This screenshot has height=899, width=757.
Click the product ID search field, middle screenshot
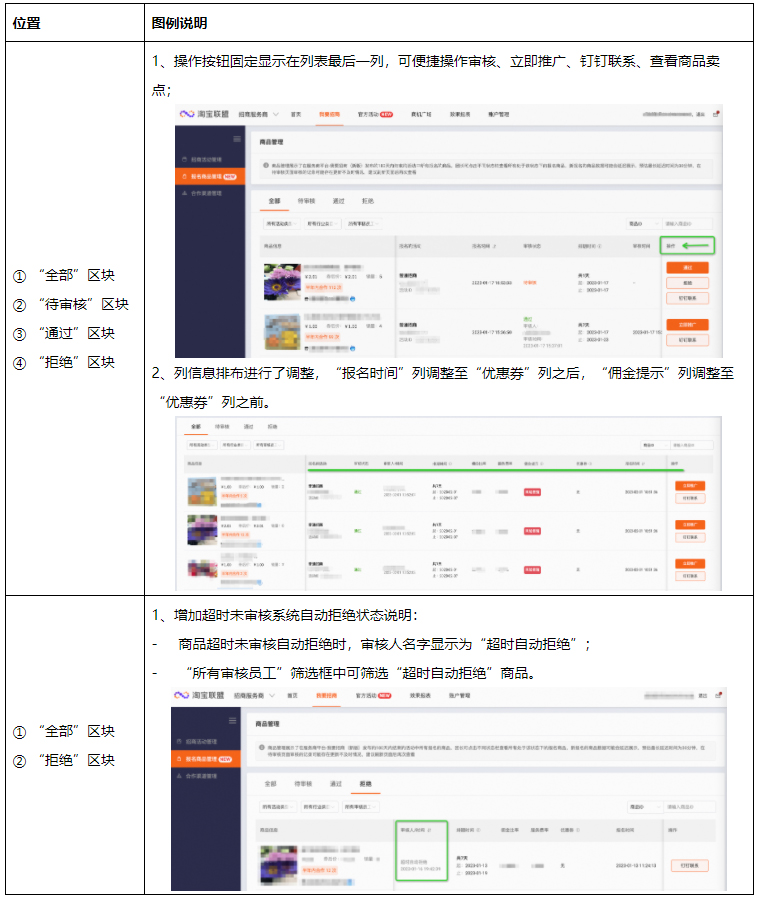[x=692, y=445]
